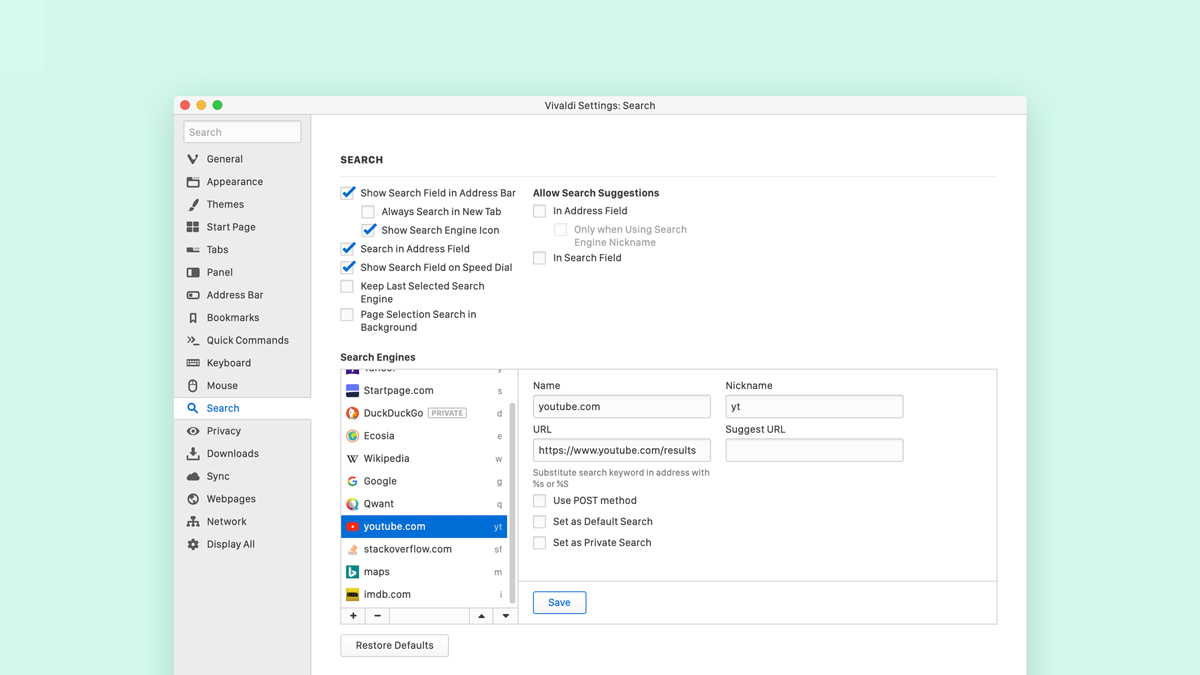
Task: Switch to Quick Commands settings
Action: (x=242, y=340)
